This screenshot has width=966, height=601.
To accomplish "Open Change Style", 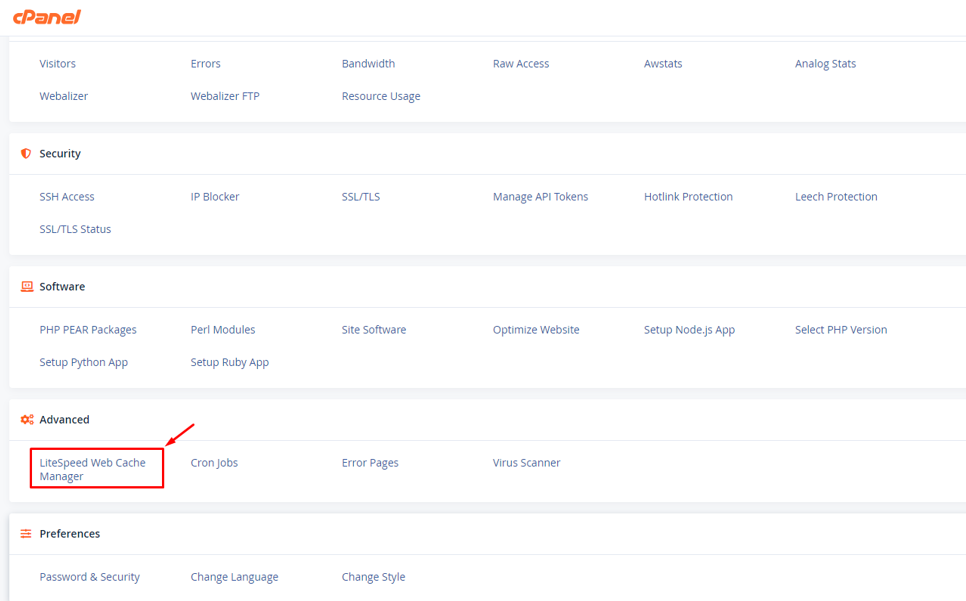I will [373, 577].
